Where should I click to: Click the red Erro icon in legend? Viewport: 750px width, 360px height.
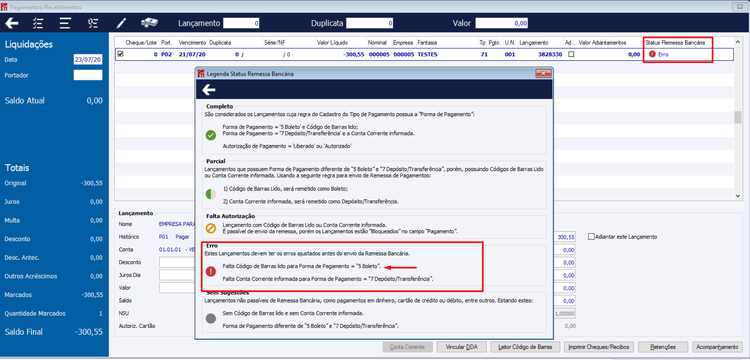click(x=211, y=272)
